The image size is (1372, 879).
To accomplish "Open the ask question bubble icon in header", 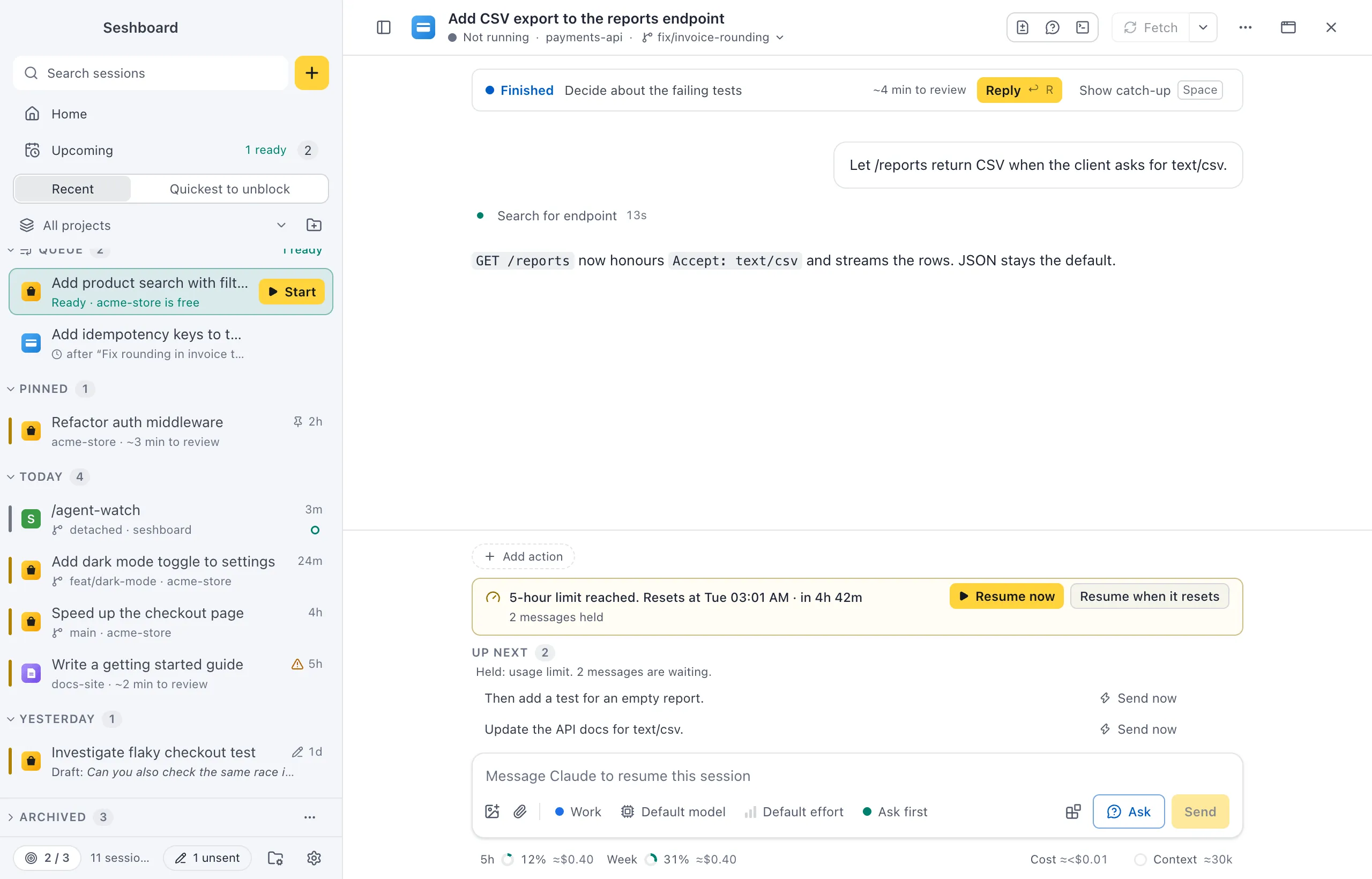I will 1053,27.
